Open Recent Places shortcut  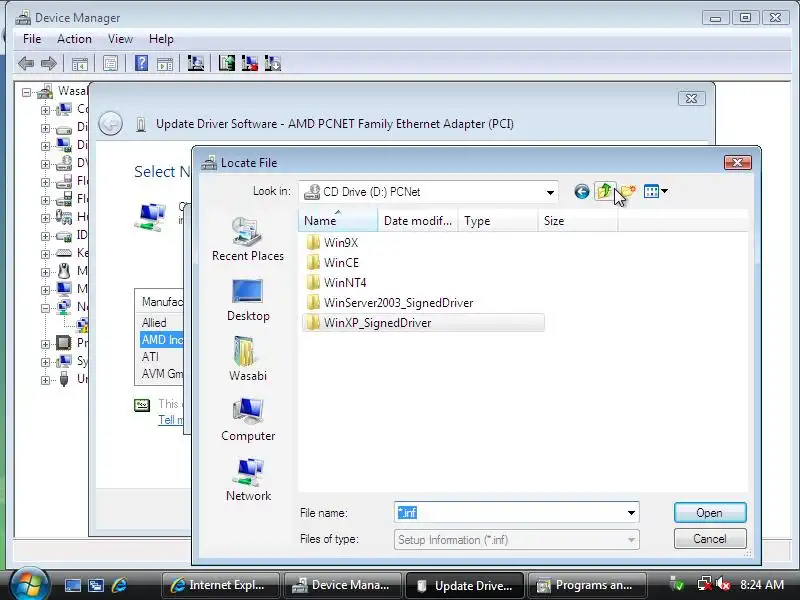(248, 239)
